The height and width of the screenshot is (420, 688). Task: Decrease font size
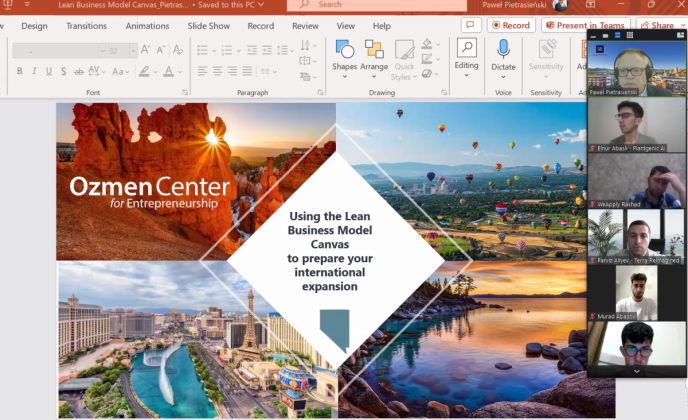(161, 50)
